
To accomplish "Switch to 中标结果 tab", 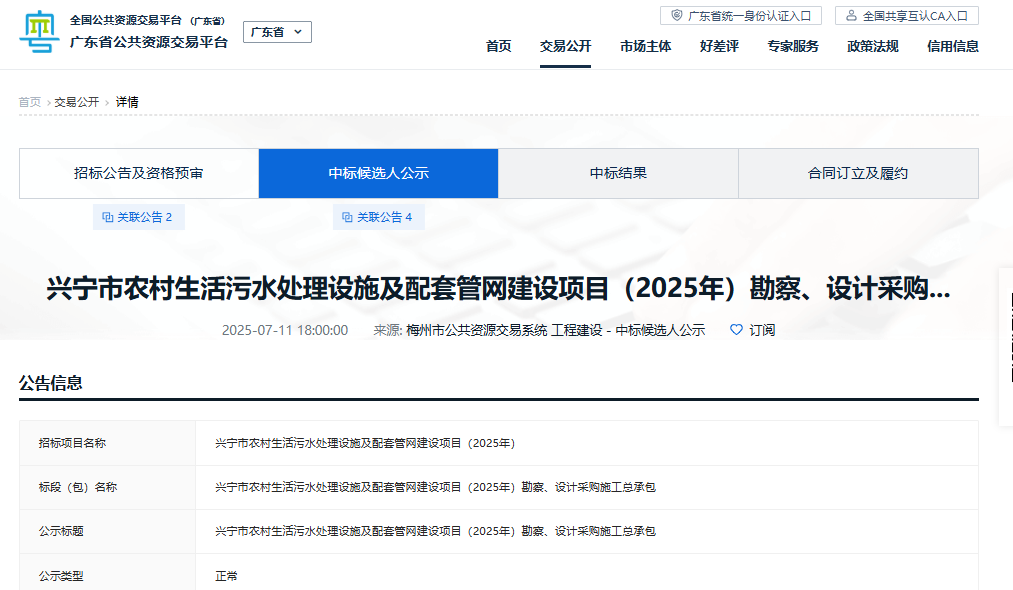I will (x=618, y=173).
